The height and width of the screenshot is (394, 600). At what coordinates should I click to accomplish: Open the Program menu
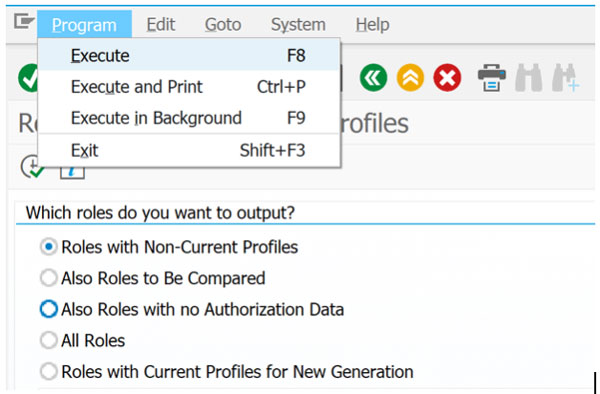pyautogui.click(x=84, y=24)
